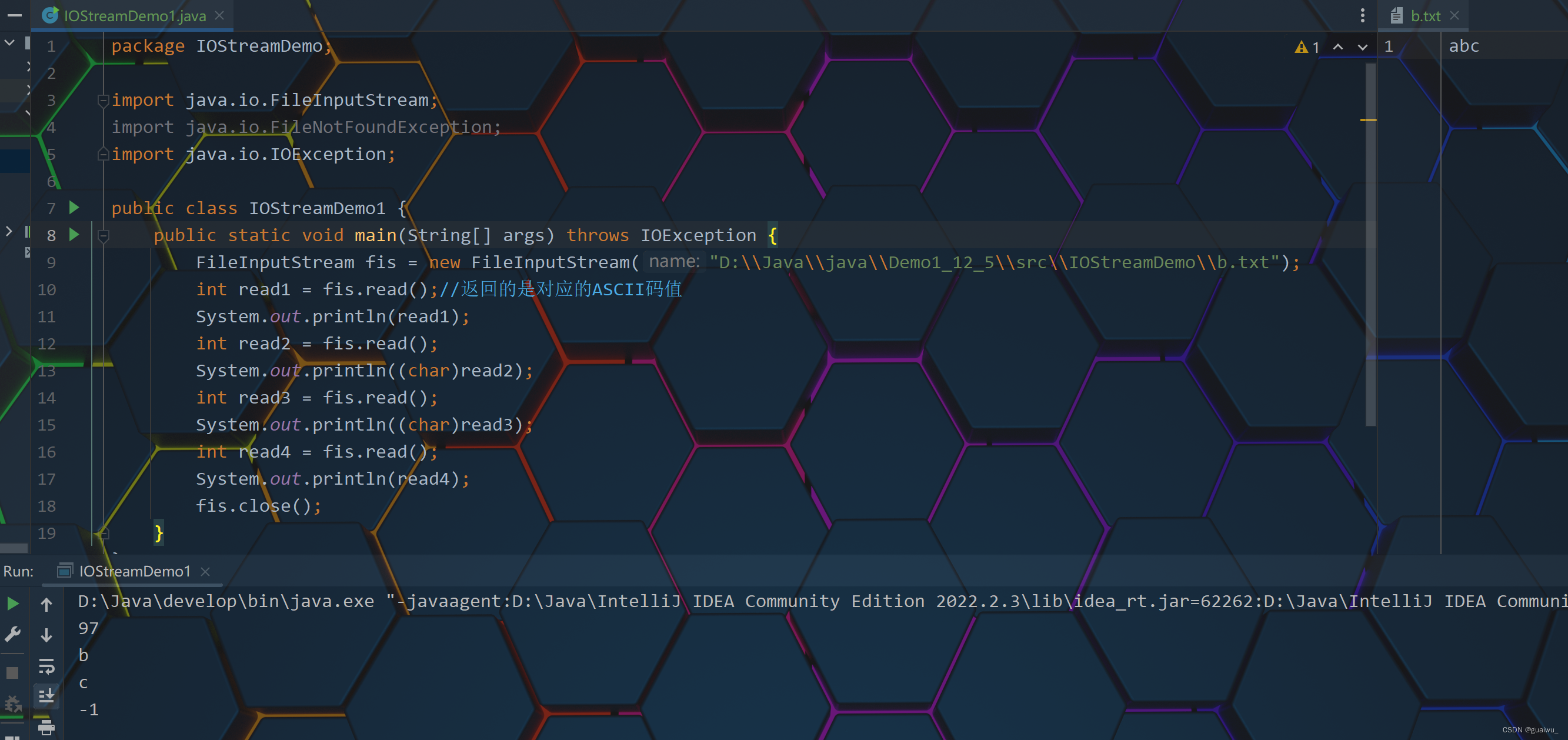
Task: Click method end fold marker at line 19
Action: 104,534
